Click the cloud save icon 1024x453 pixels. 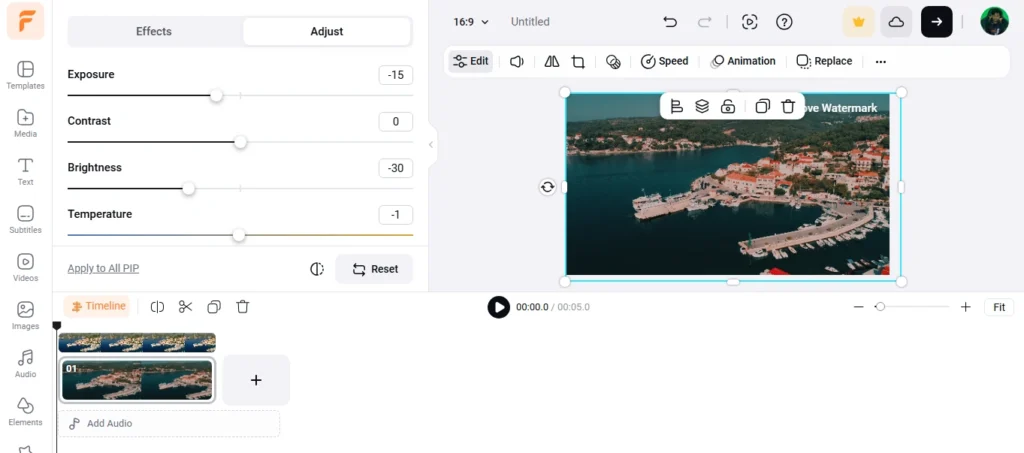pos(896,22)
